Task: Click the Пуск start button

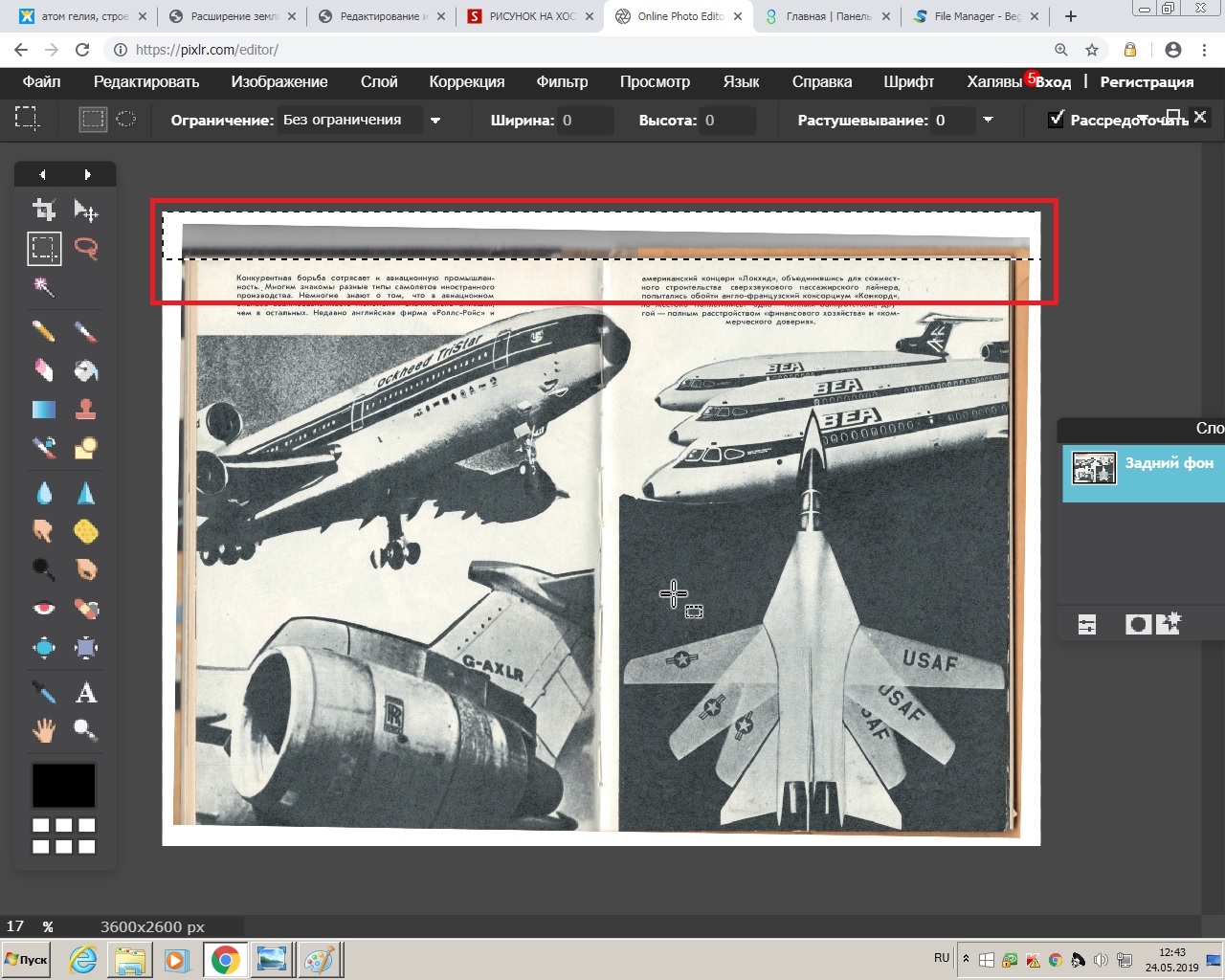Action: pos(27,959)
